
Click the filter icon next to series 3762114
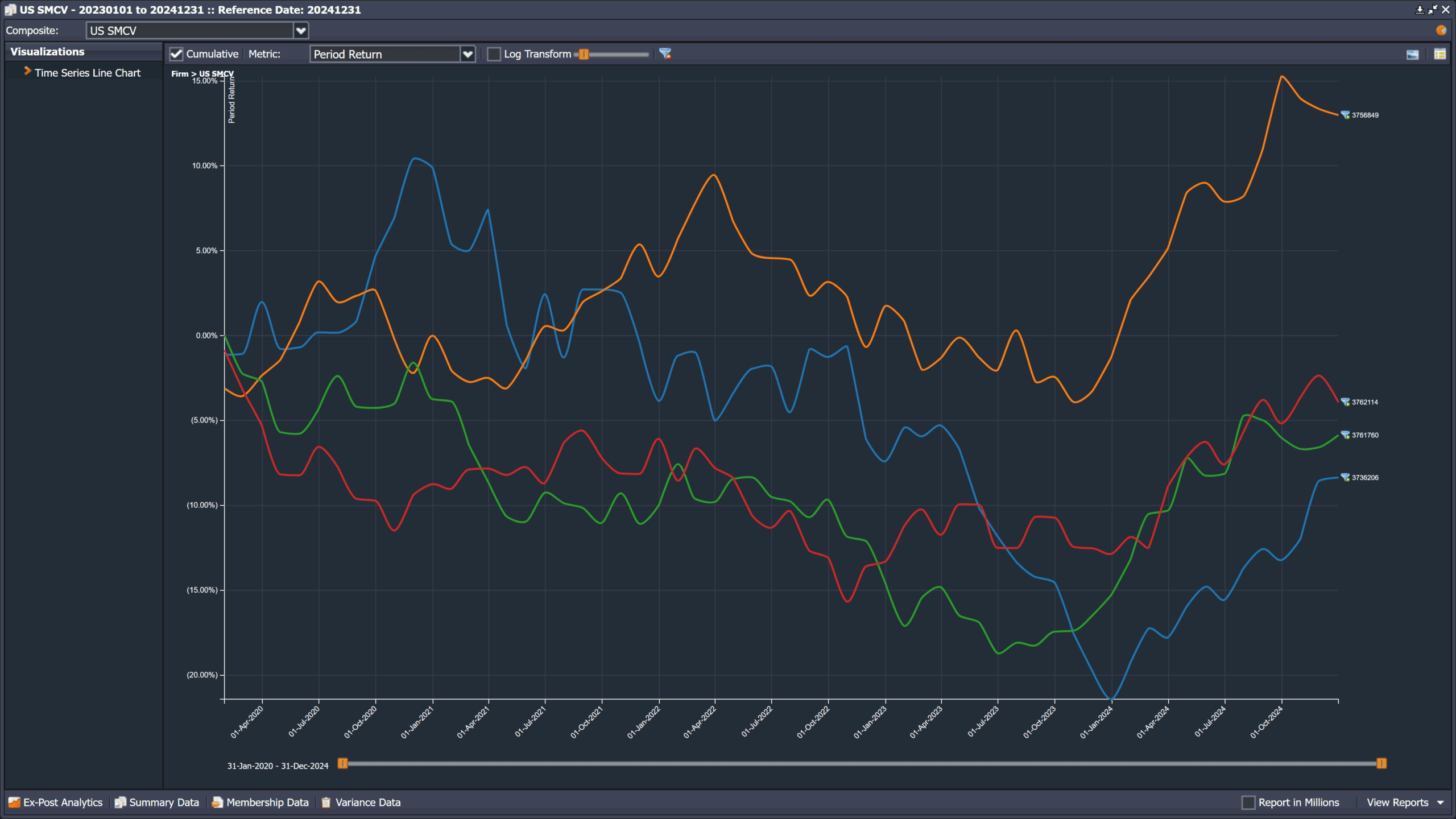(1345, 402)
